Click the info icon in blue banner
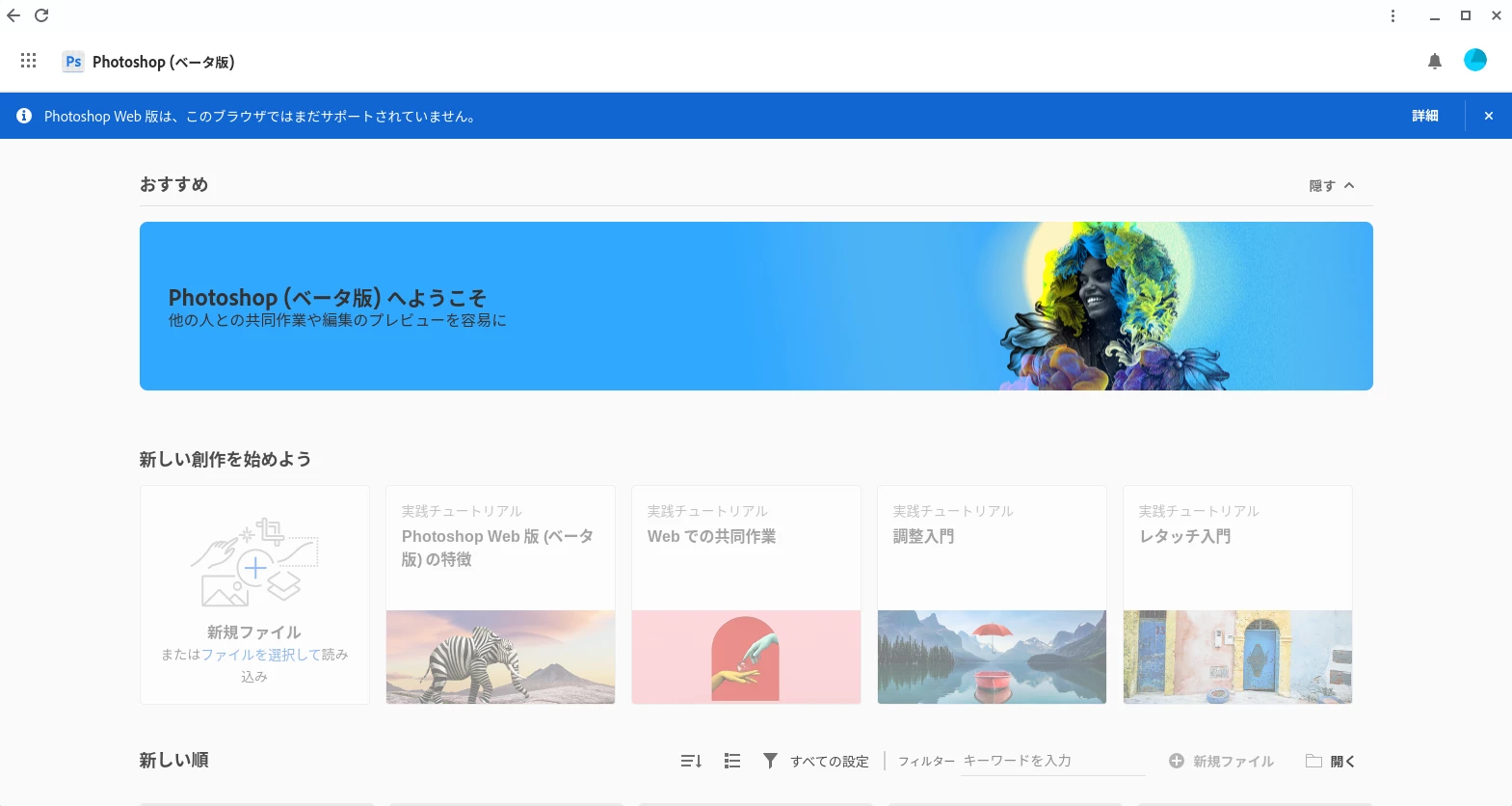 24,116
